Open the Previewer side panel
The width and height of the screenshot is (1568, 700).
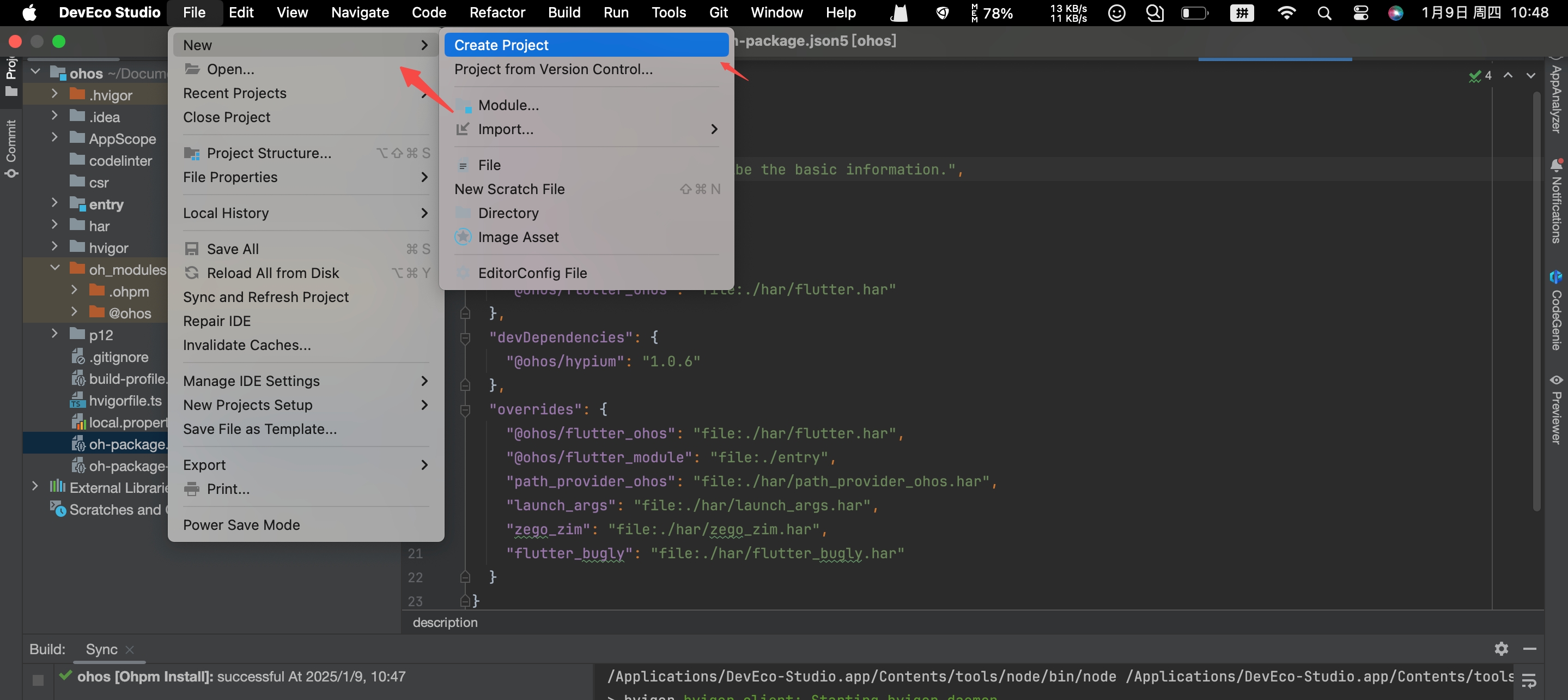[1556, 409]
